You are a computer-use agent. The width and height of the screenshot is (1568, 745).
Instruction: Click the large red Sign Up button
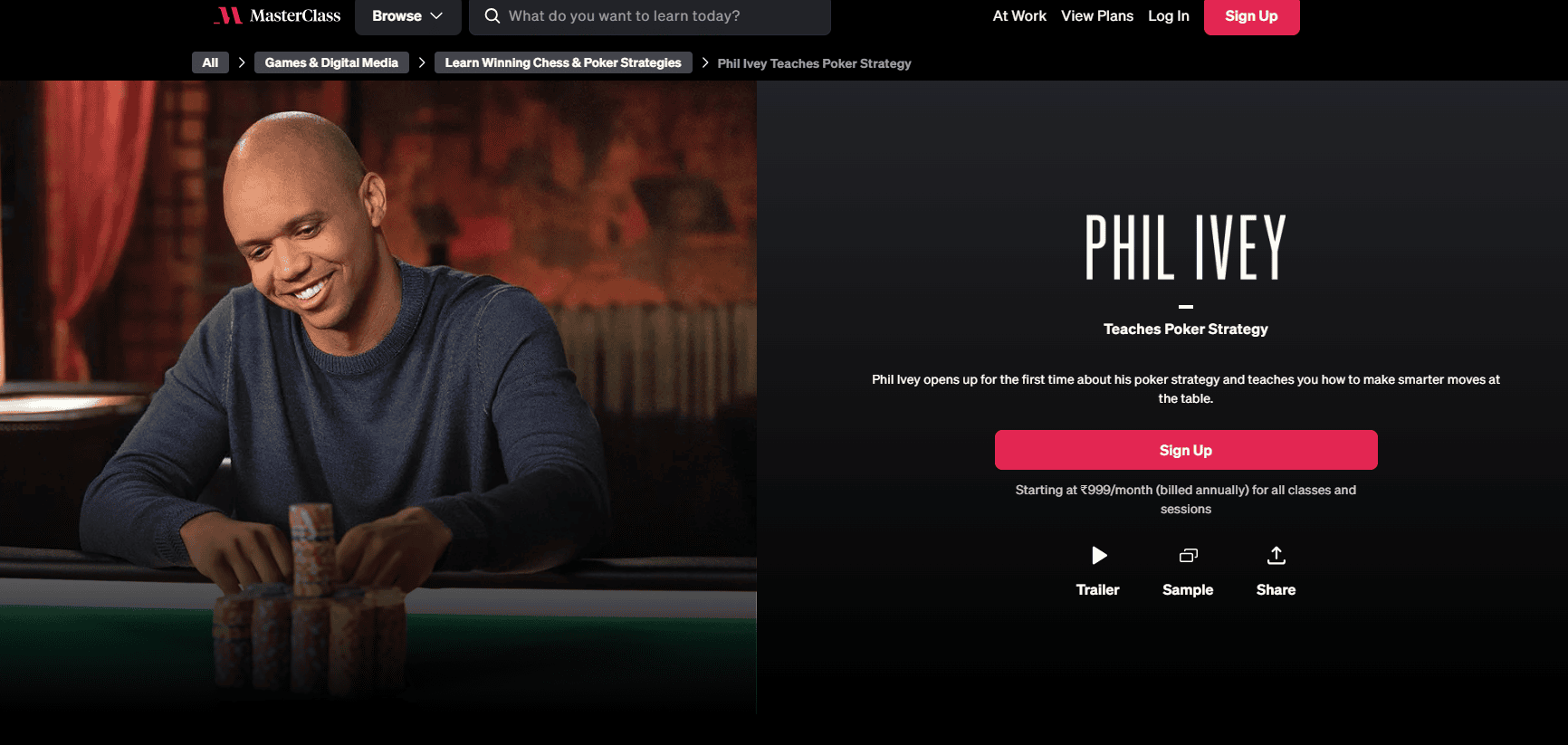pos(1186,450)
